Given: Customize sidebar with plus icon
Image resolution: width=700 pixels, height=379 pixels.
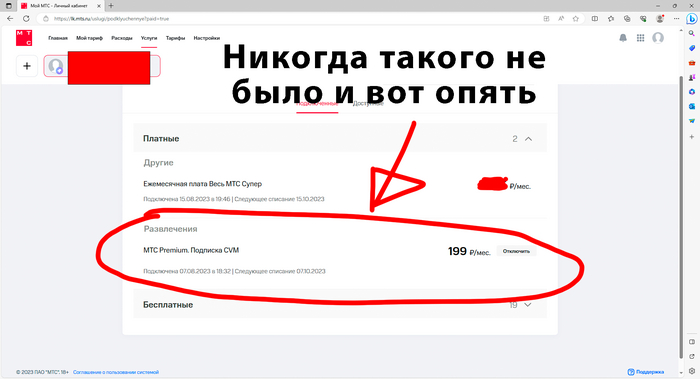Looking at the screenshot, I should 692,137.
